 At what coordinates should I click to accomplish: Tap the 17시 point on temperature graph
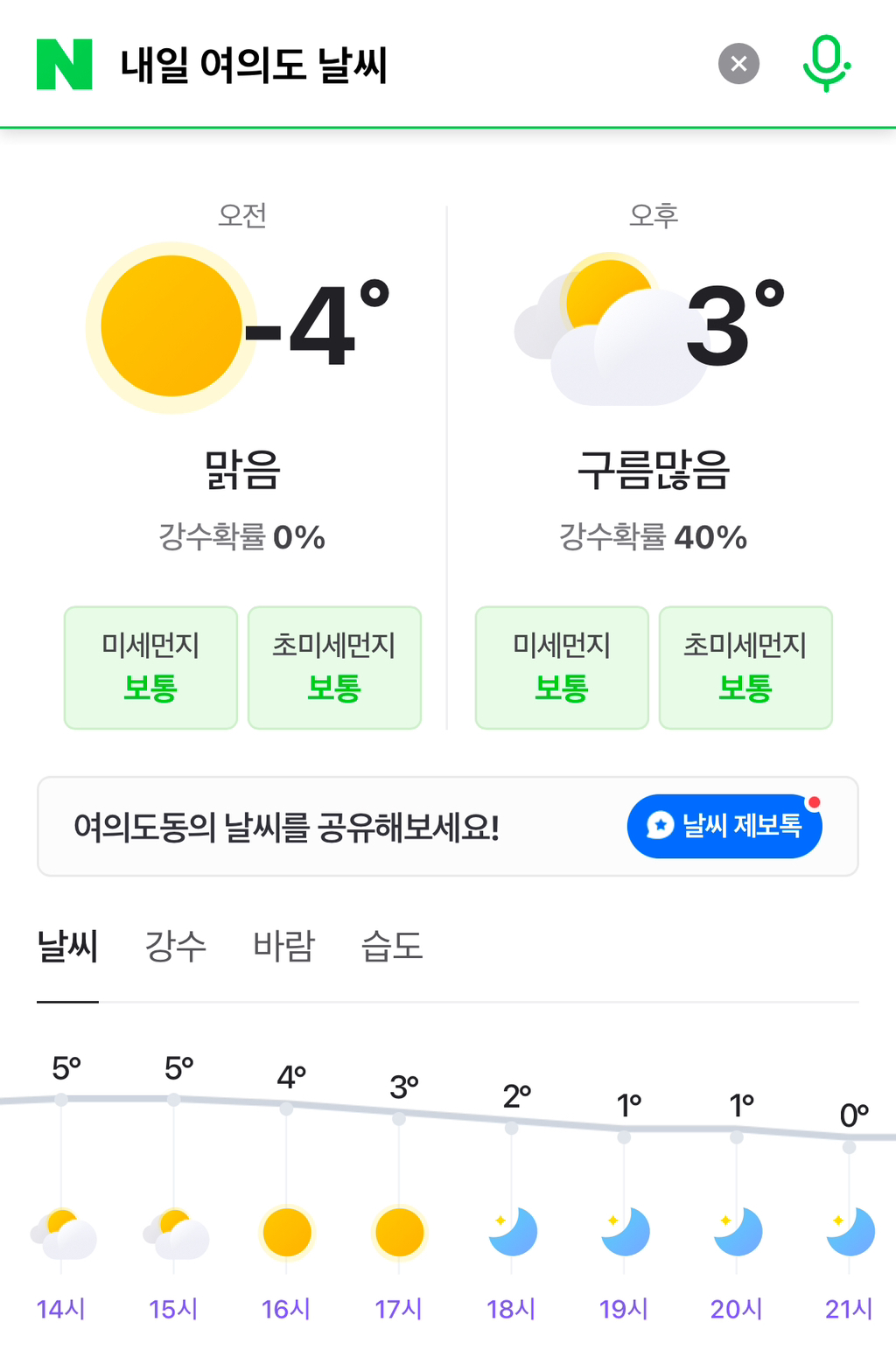pos(399,1118)
